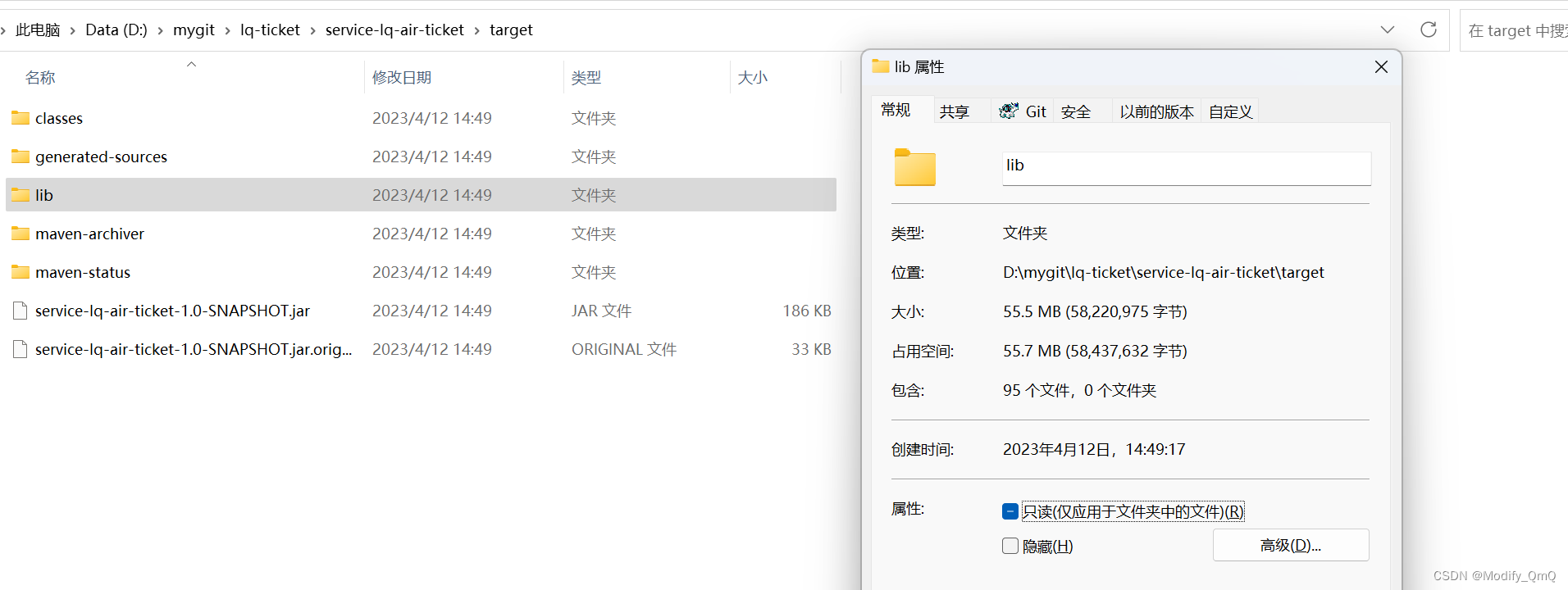
Task: Navigate to lq-ticket in breadcrumb
Action: coord(270,30)
